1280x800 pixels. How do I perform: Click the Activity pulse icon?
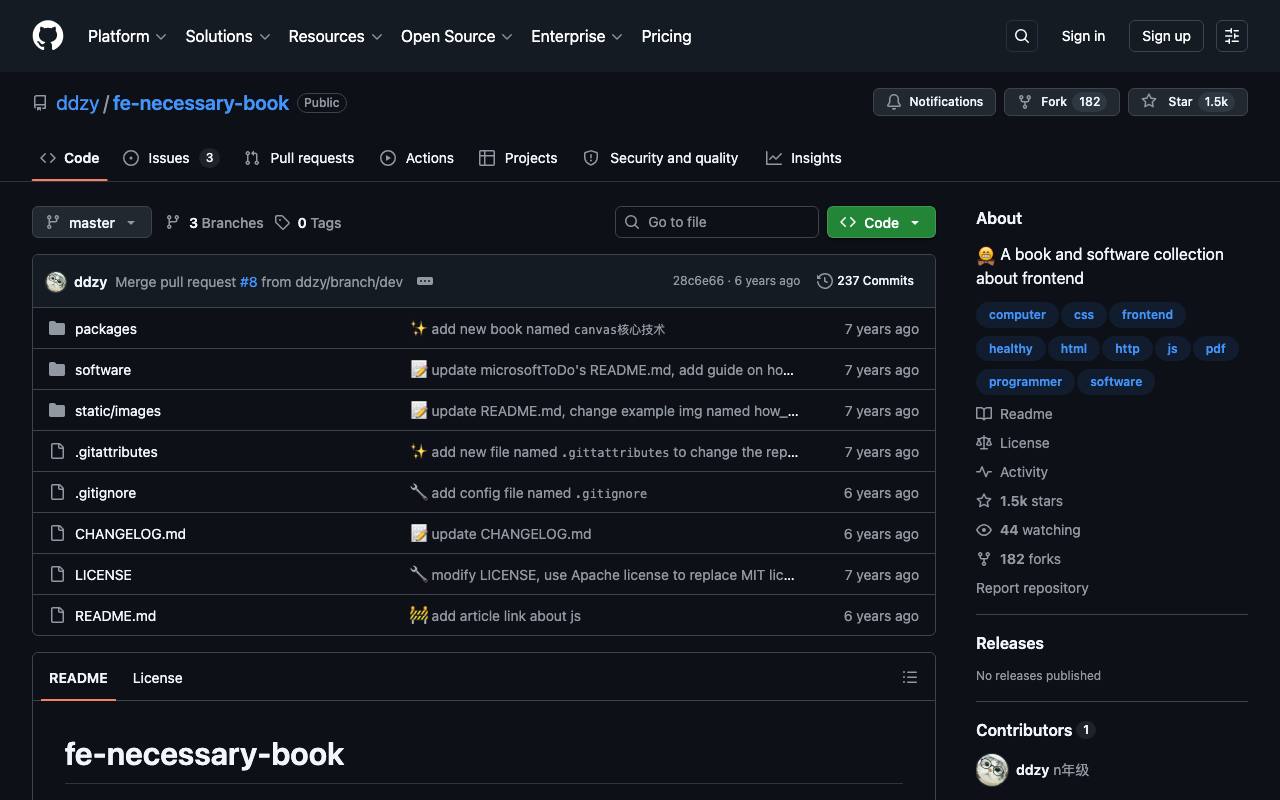click(984, 472)
